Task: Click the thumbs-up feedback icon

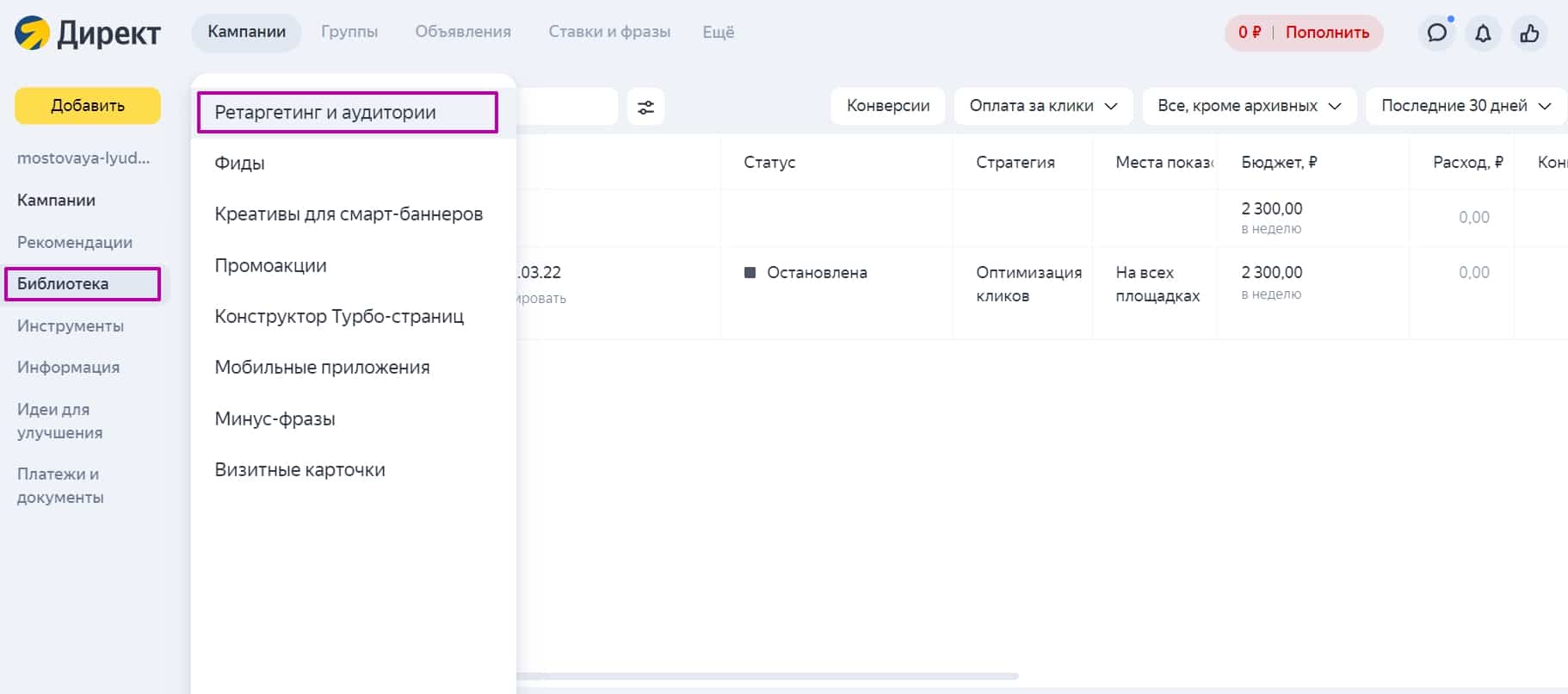Action: [x=1529, y=33]
